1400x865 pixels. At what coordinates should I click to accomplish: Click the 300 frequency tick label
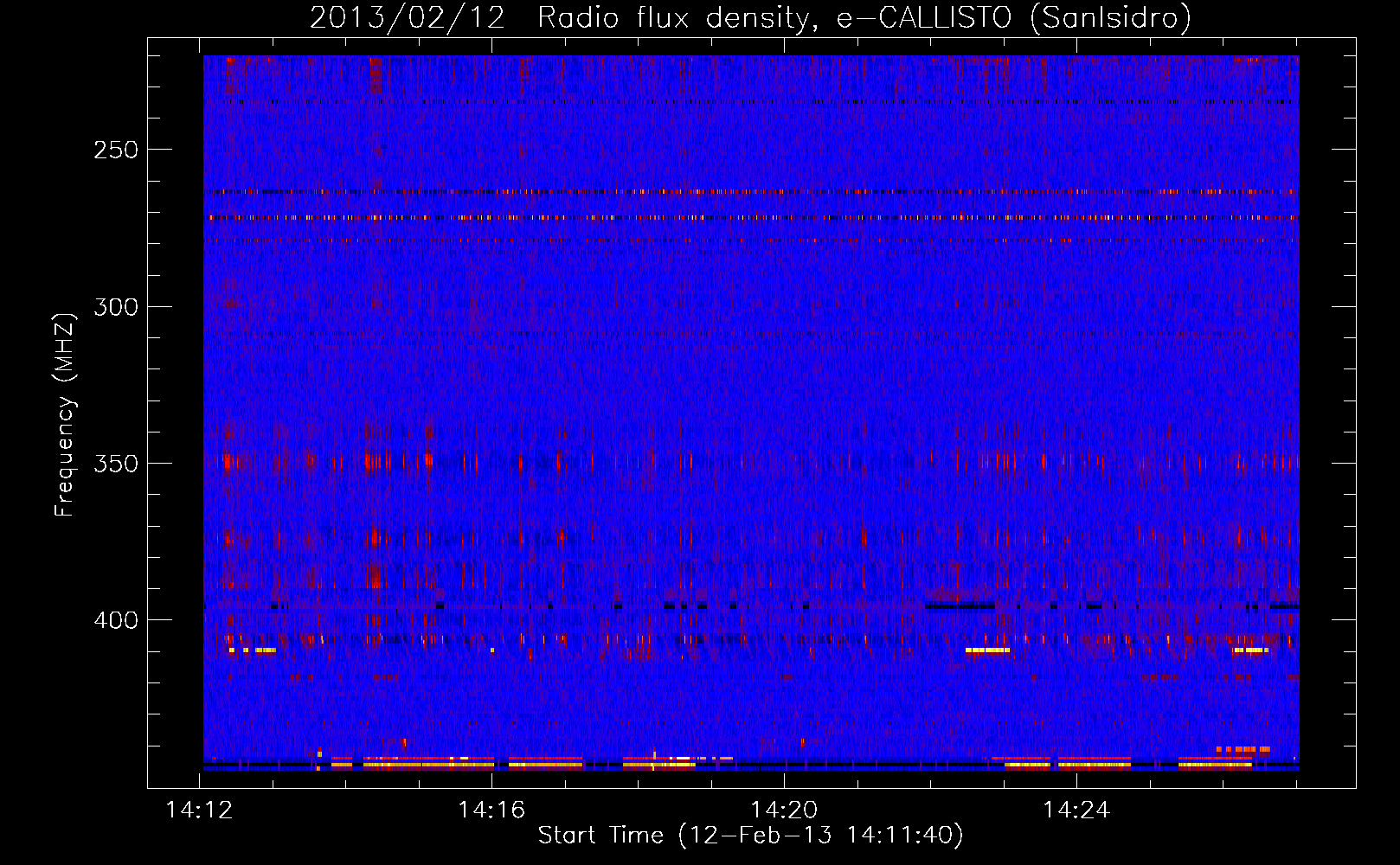click(116, 307)
